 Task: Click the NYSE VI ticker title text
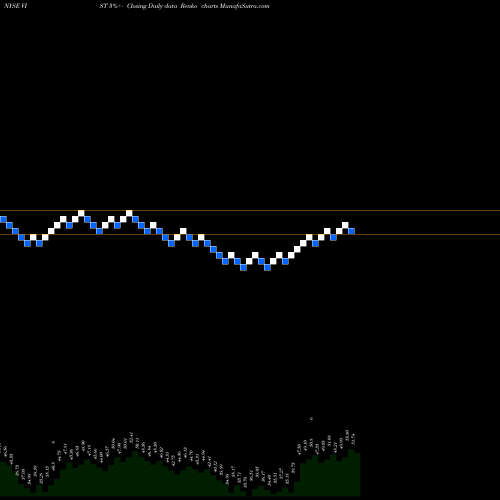click(16, 6)
